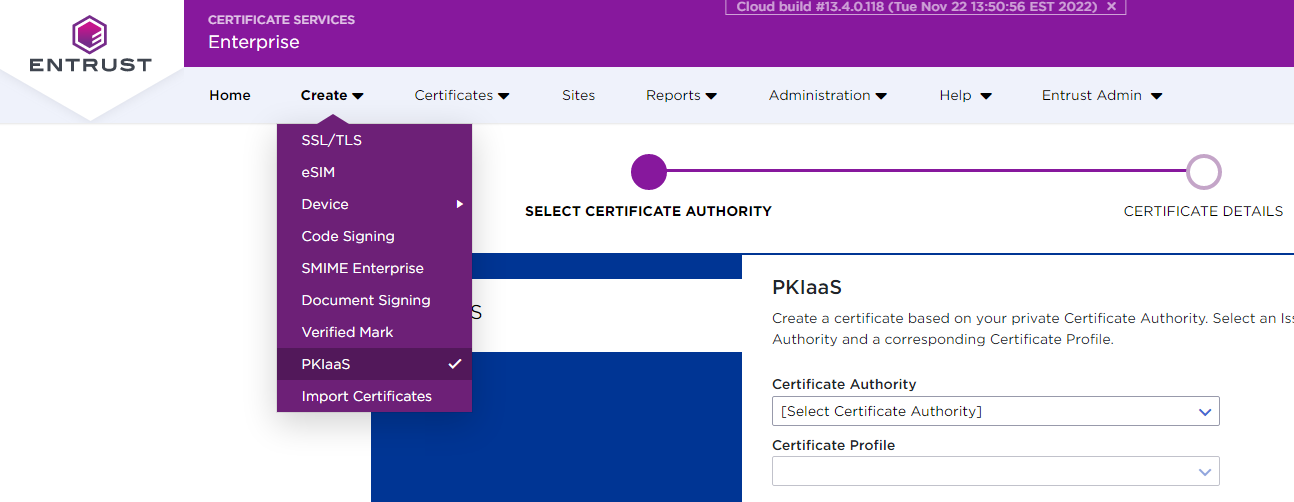Viewport: 1294px width, 502px height.
Task: Open the Certificate Authority dropdown
Action: click(x=995, y=411)
